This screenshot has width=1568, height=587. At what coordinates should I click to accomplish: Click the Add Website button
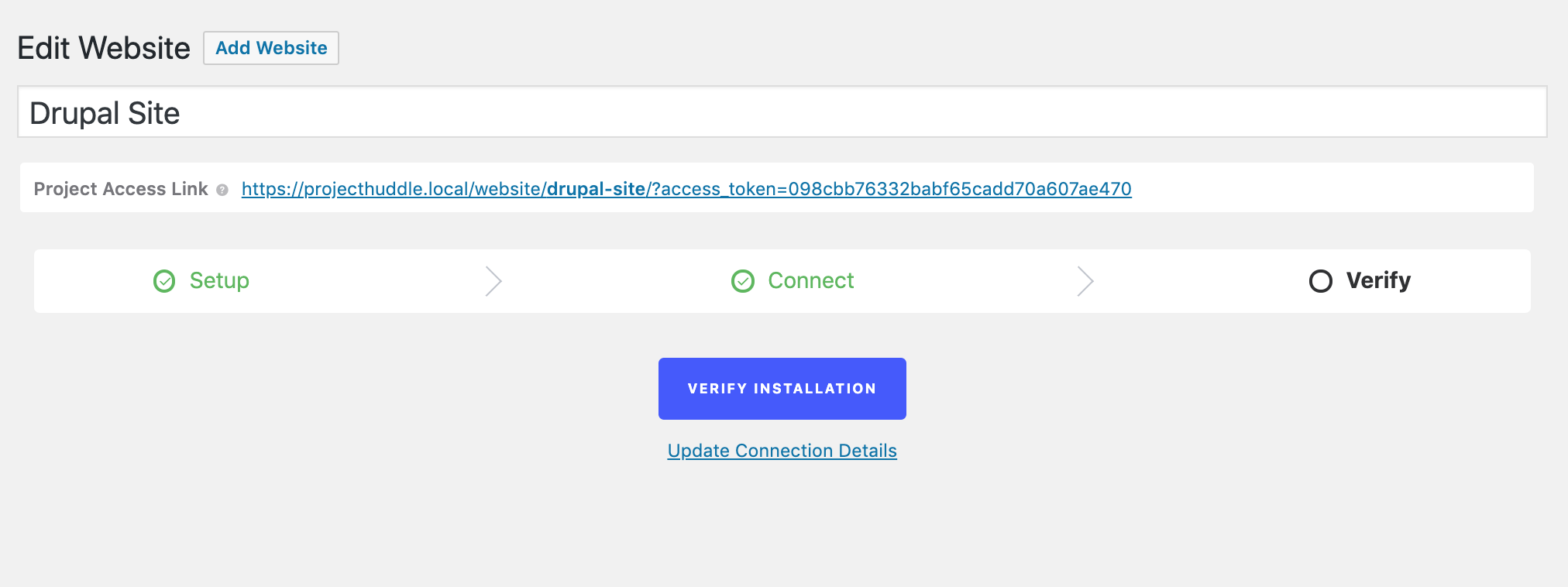(271, 48)
